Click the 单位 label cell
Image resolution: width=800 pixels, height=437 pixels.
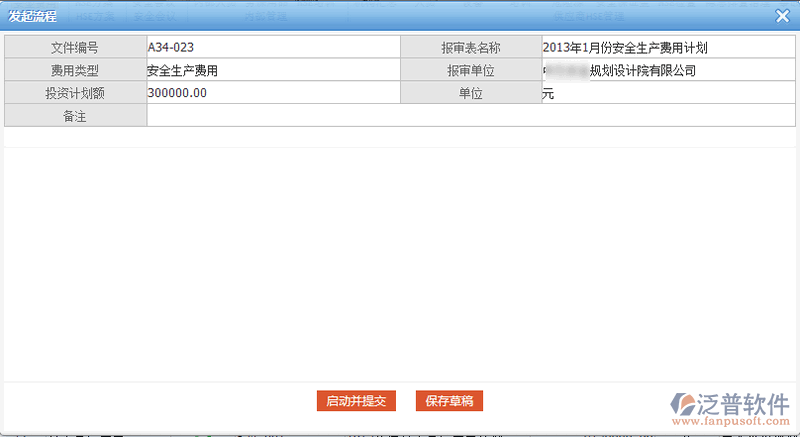pyautogui.click(x=470, y=93)
